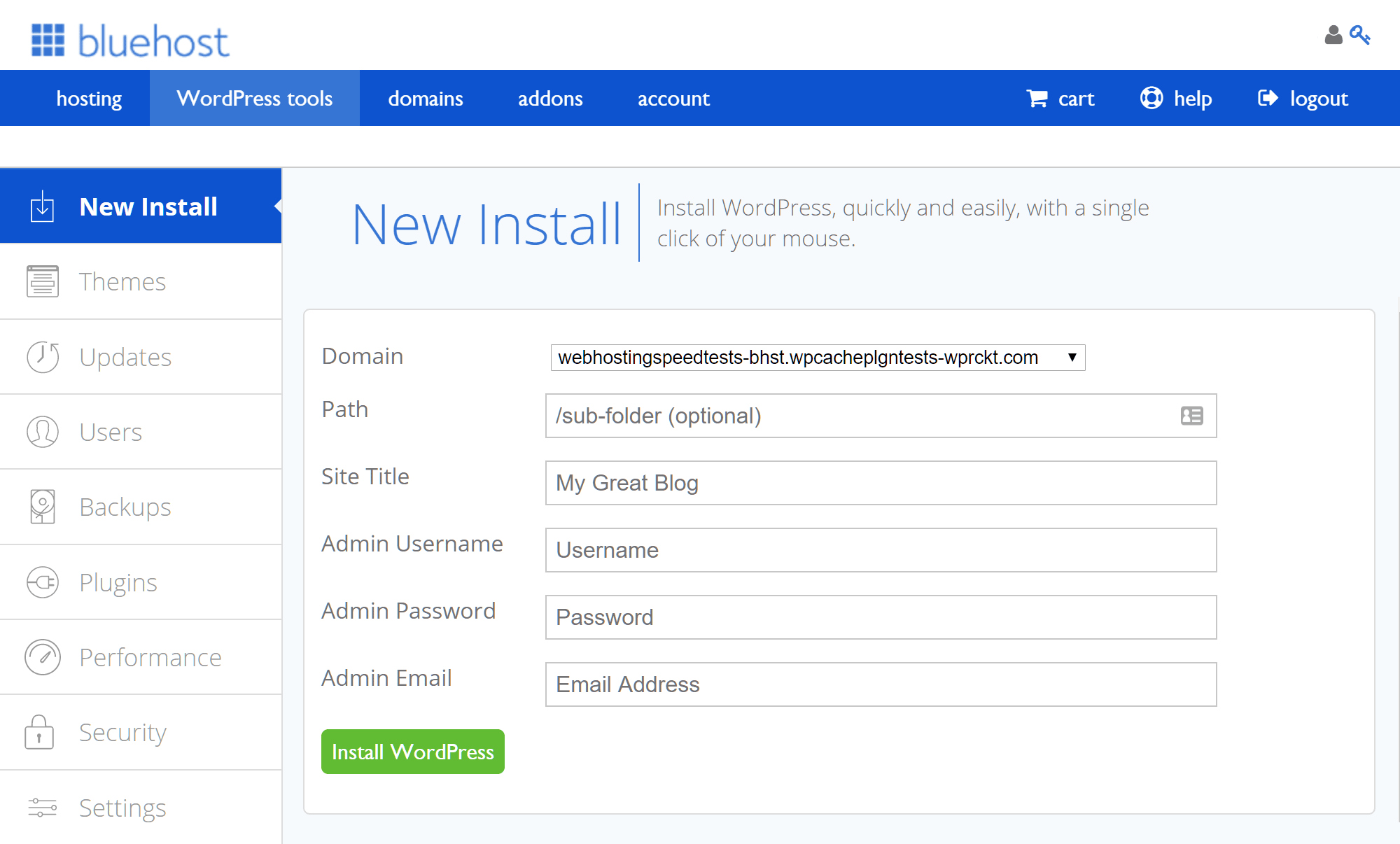1400x844 pixels.
Task: Click the New Install sidebar icon
Action: point(41,207)
